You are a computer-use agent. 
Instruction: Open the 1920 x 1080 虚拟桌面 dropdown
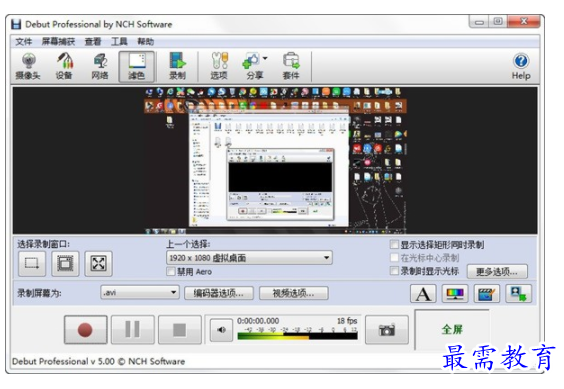tap(249, 258)
